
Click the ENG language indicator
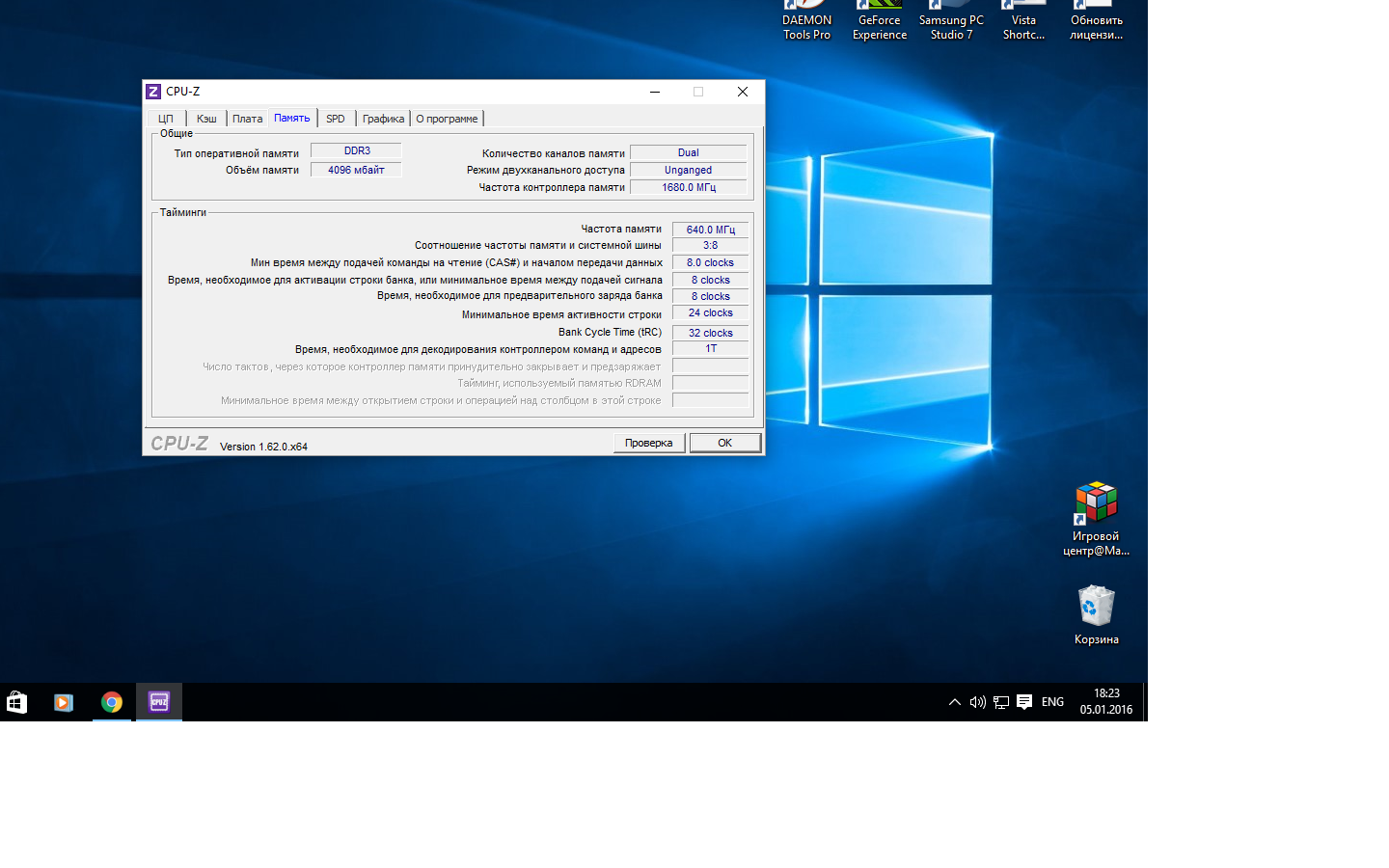(1052, 702)
